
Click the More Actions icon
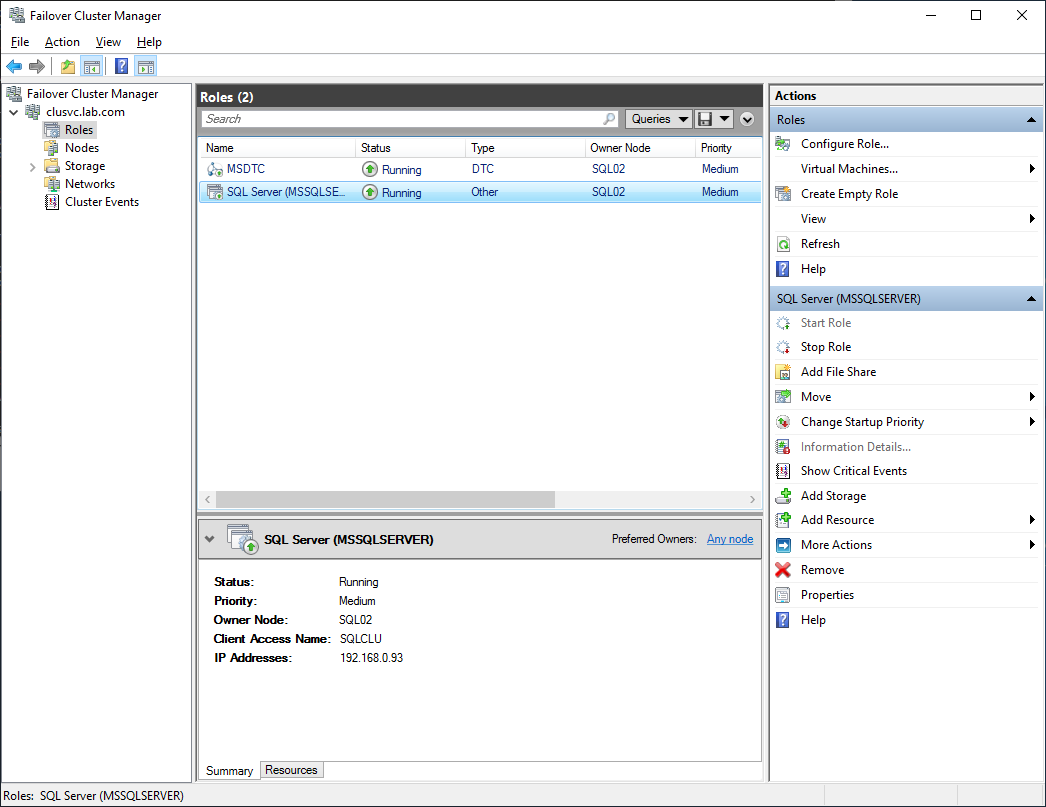coord(783,545)
